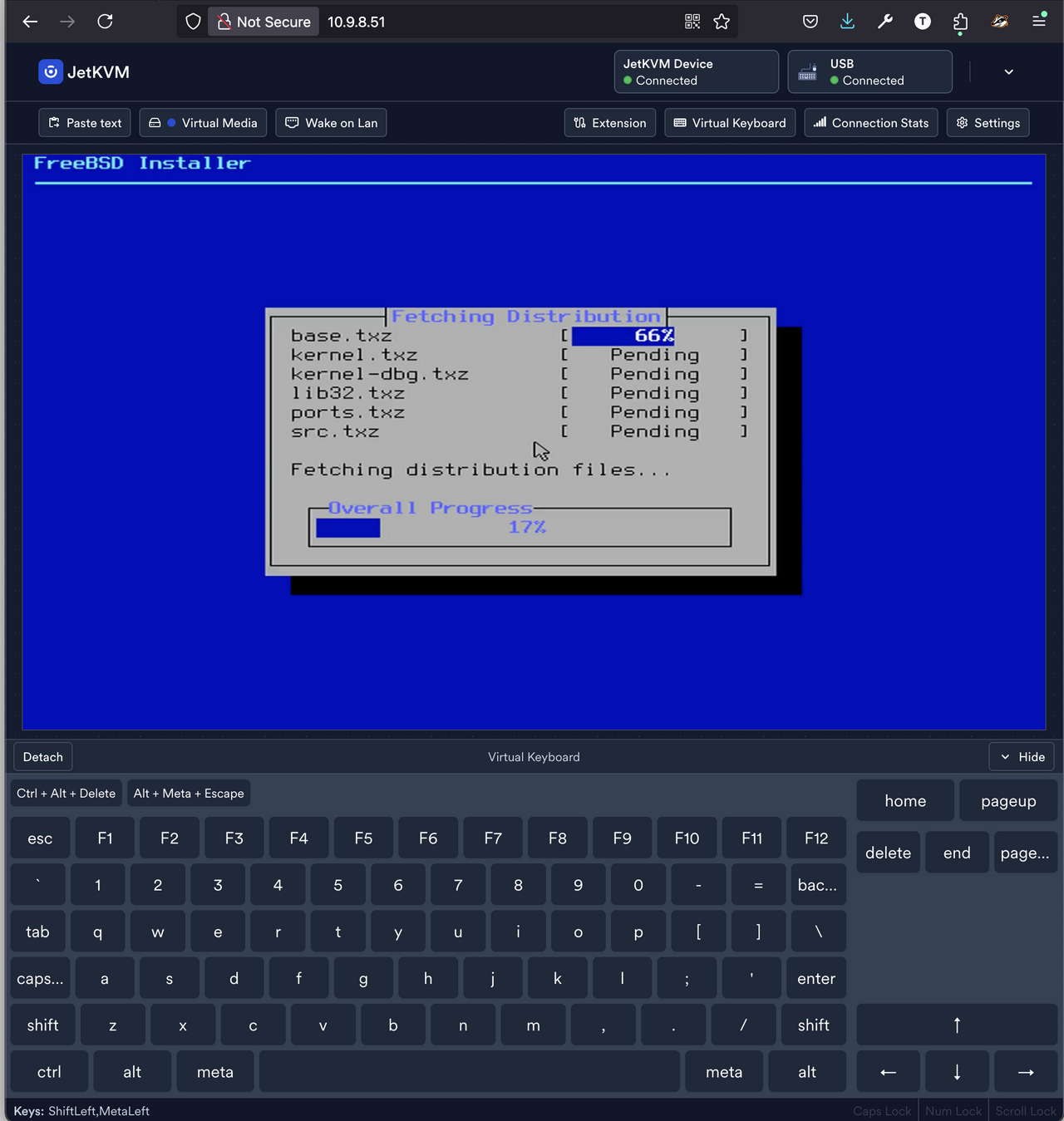Tap the esc key
1064x1121 pixels.
click(x=40, y=838)
